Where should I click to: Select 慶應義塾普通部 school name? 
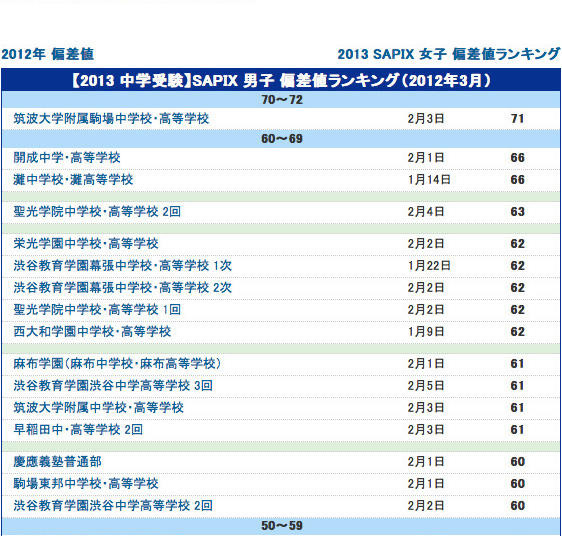click(57, 462)
